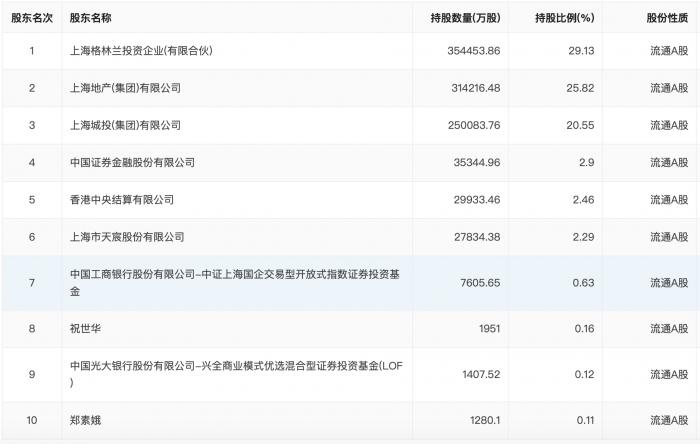Select shareholder 祝世华
This screenshot has width=700, height=444.
[x=85, y=329]
